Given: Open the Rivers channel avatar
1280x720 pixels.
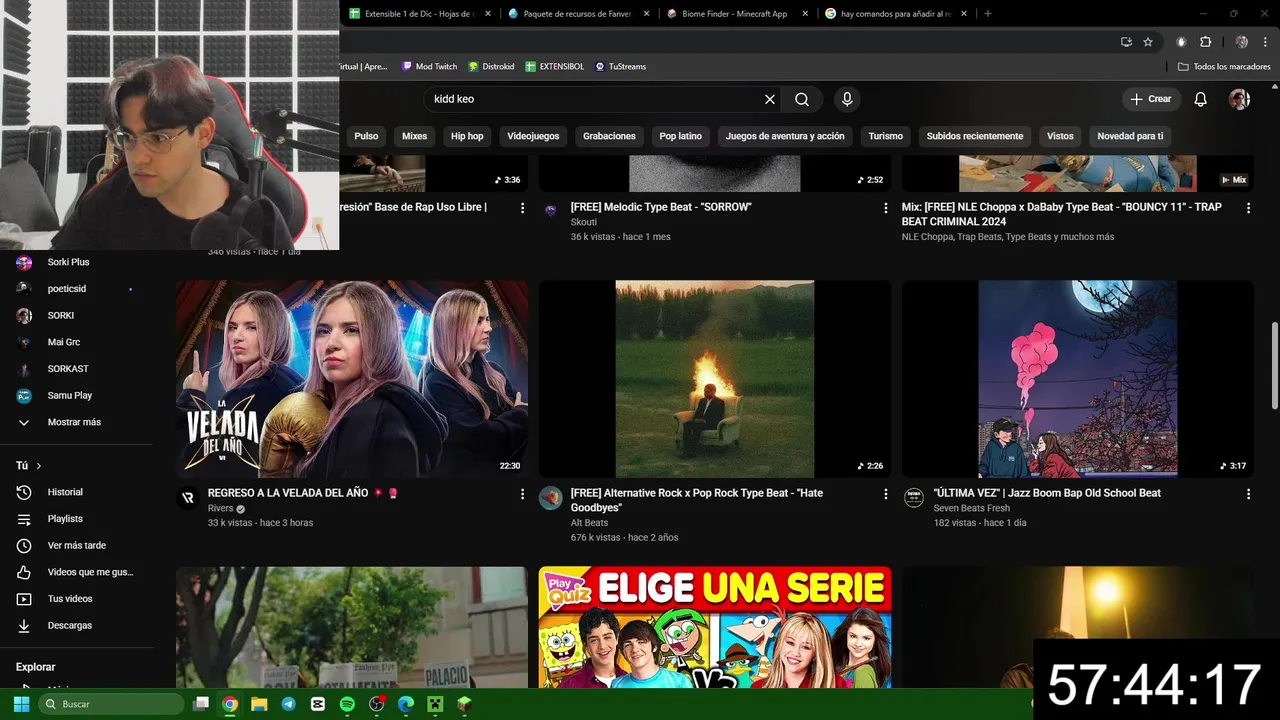Looking at the screenshot, I should pyautogui.click(x=188, y=498).
